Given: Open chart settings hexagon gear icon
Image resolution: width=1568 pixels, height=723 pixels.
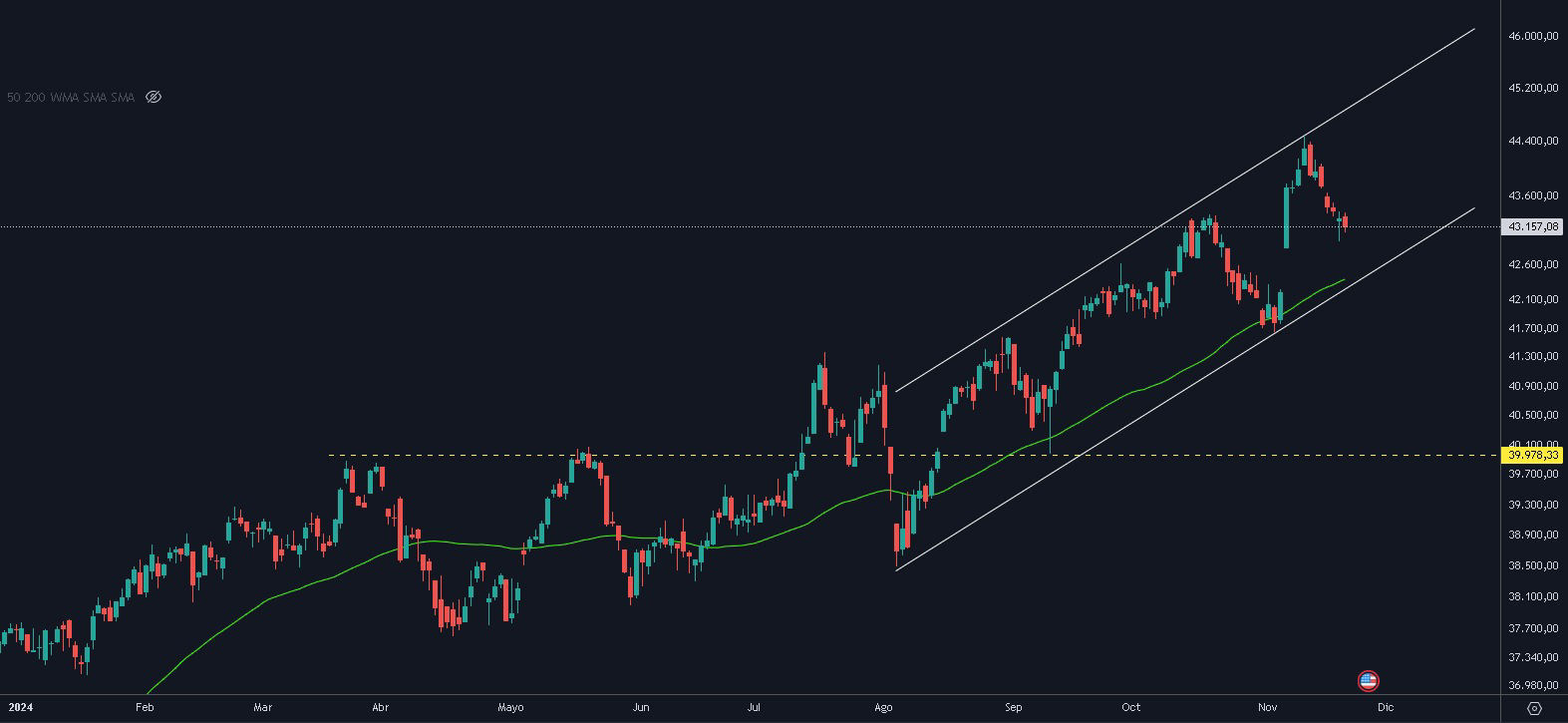Looking at the screenshot, I should click(1534, 708).
